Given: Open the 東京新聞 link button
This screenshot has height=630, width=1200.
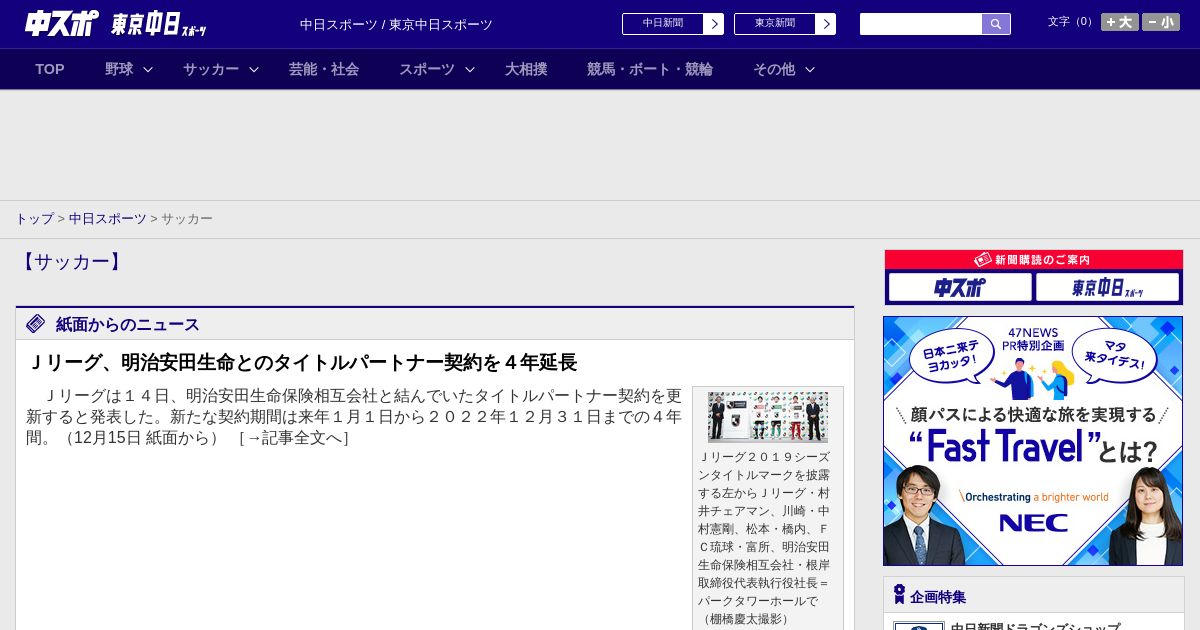Looking at the screenshot, I should coord(775,24).
